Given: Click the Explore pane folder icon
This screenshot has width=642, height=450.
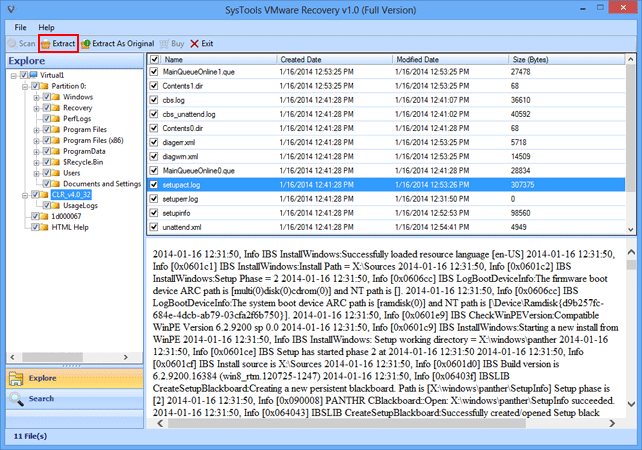Looking at the screenshot, I should coord(16,378).
